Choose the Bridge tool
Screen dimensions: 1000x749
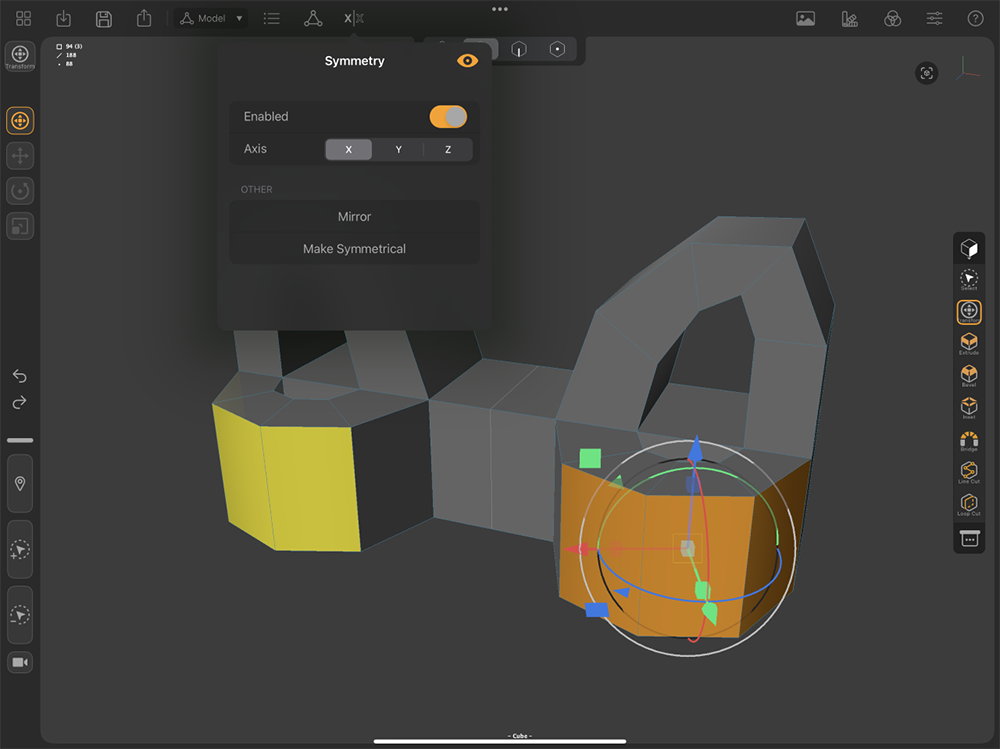tap(969, 441)
